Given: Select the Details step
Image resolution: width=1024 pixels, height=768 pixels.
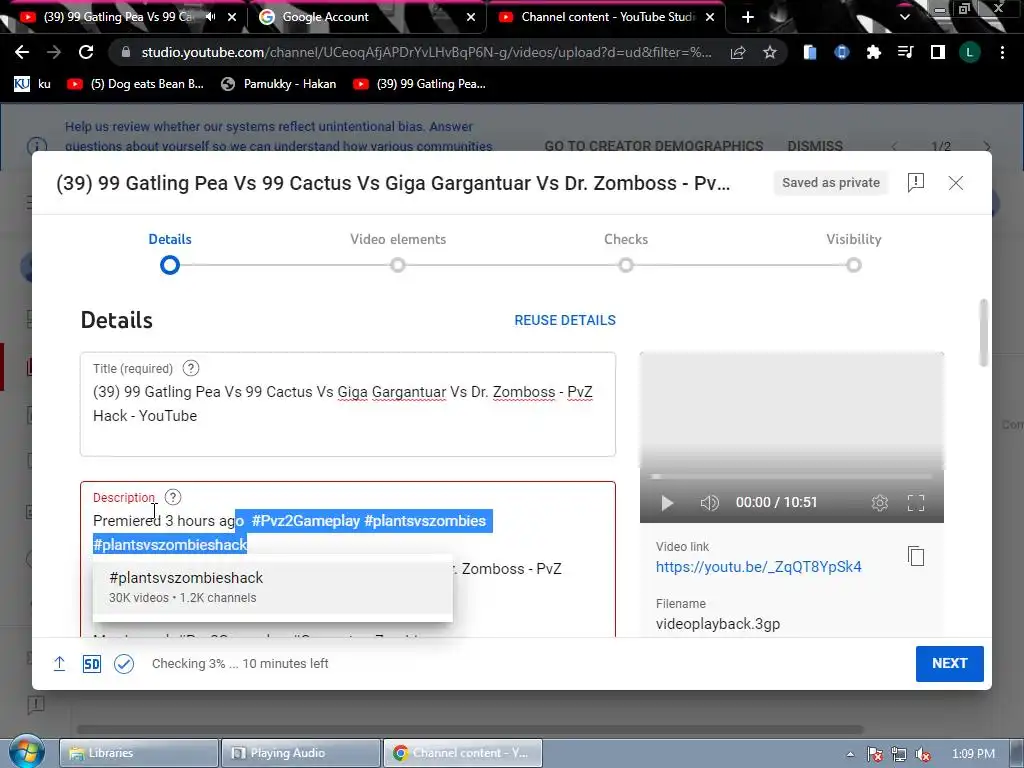Looking at the screenshot, I should [170, 251].
